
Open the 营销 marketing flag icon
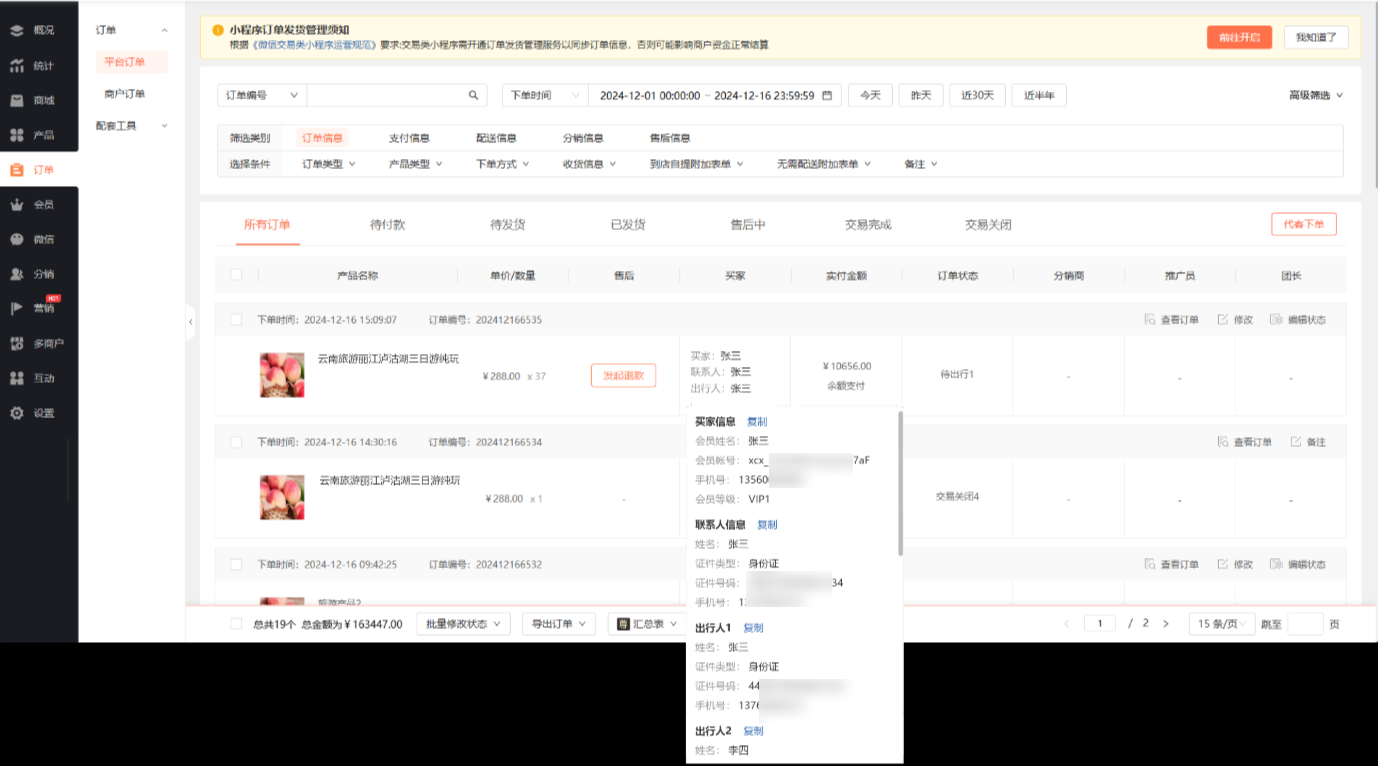tap(17, 308)
